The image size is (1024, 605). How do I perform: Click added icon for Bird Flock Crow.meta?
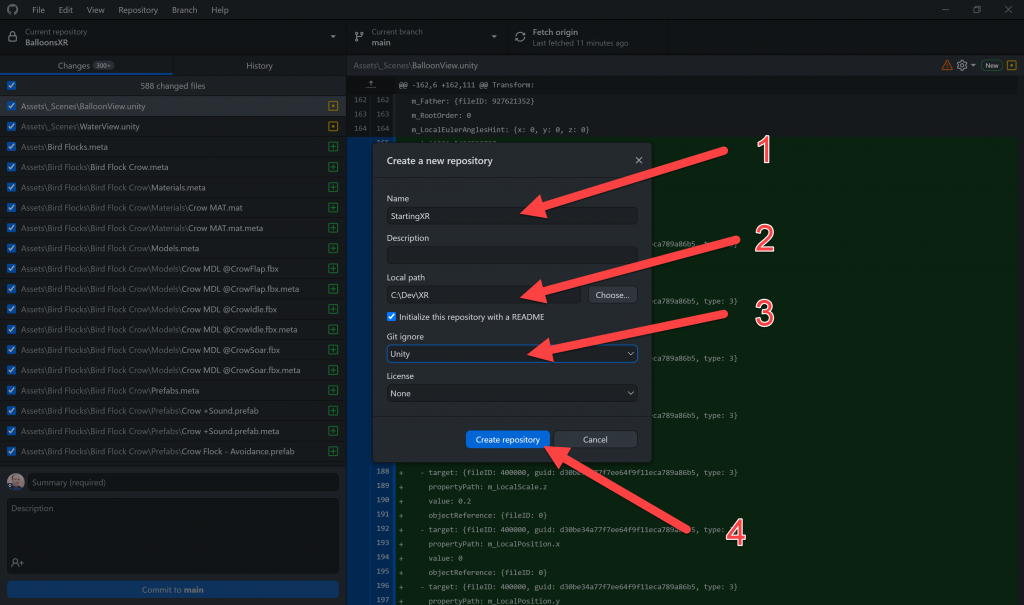pos(333,167)
